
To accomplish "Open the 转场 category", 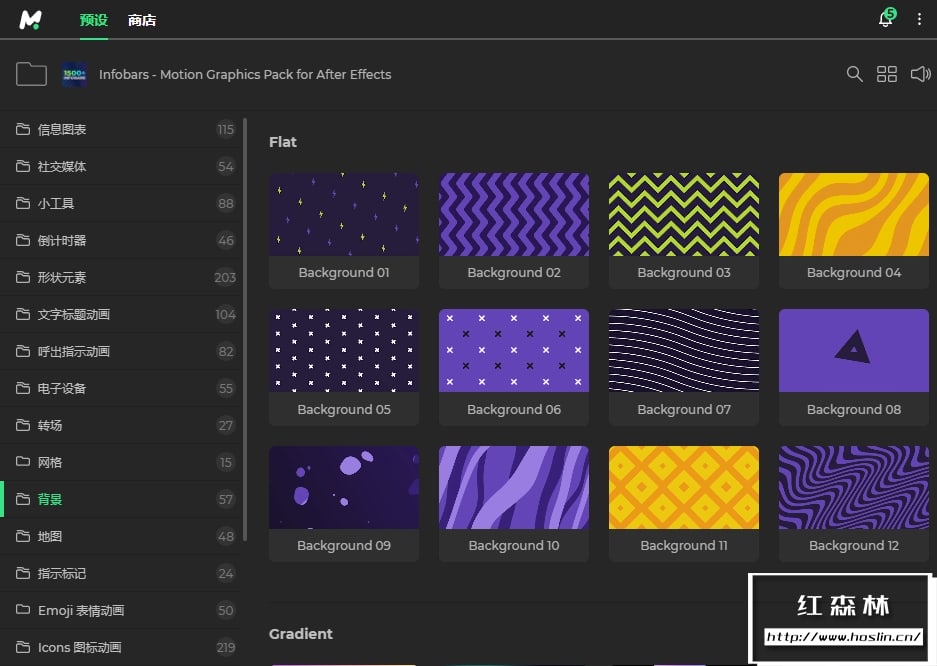I will coord(50,425).
